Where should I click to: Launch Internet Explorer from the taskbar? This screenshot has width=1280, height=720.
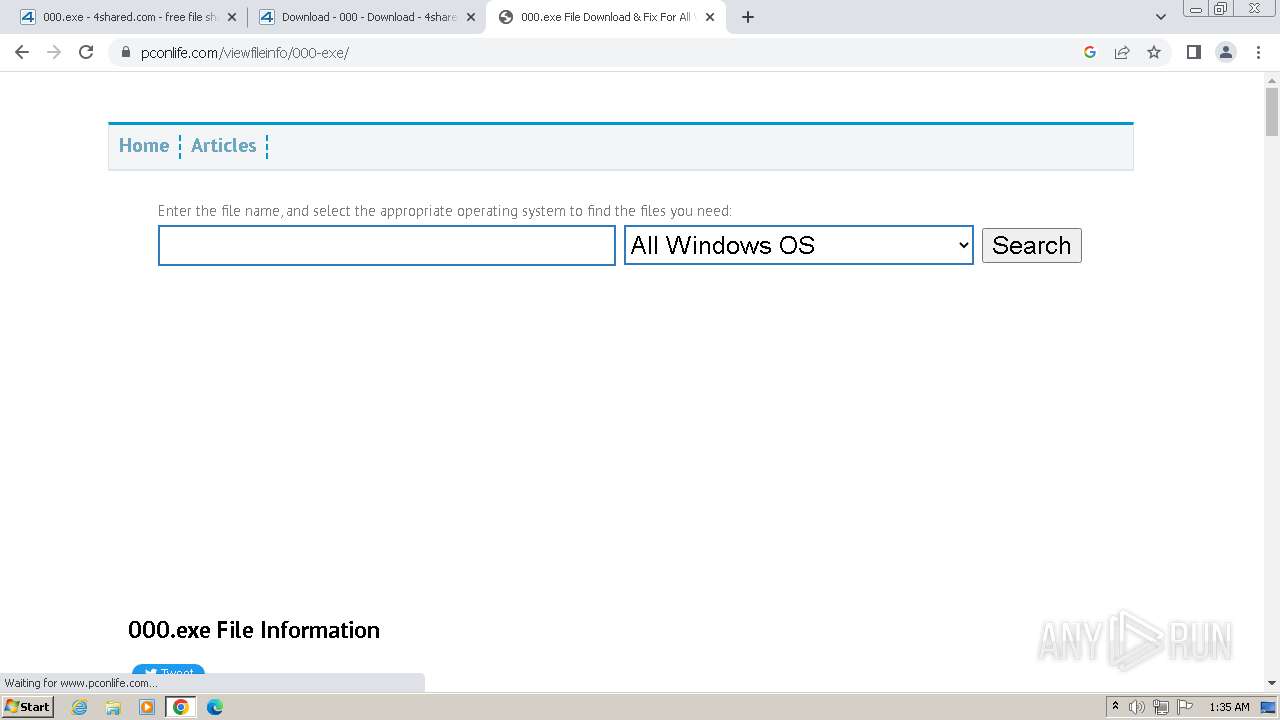[80, 707]
